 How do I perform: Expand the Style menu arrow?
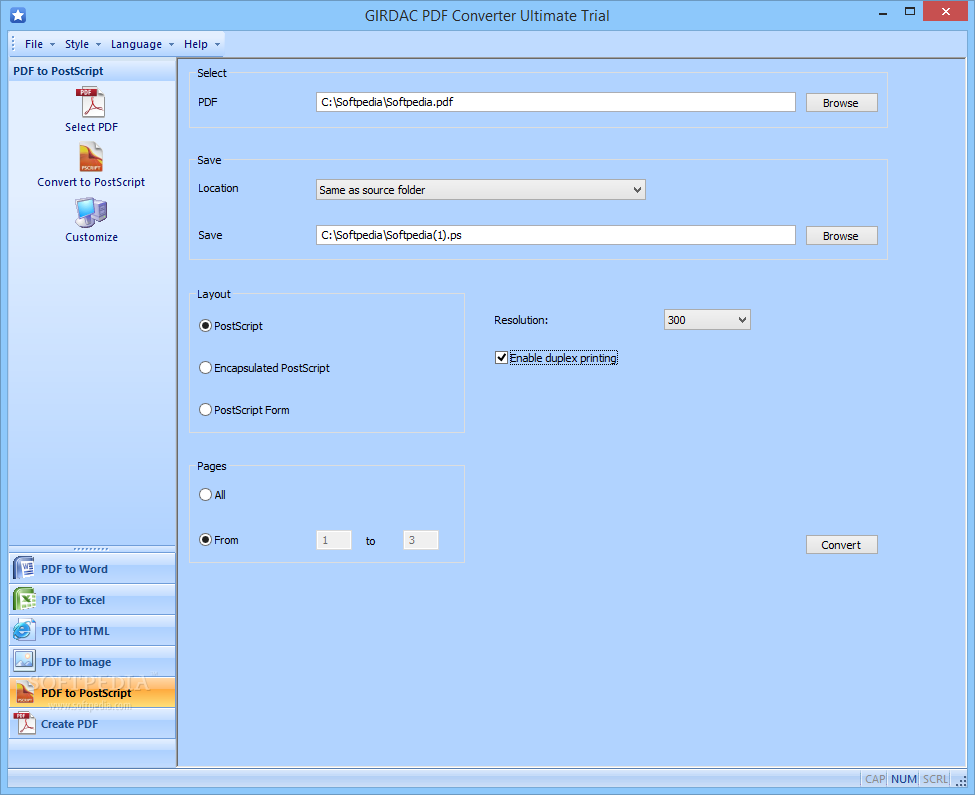(98, 45)
